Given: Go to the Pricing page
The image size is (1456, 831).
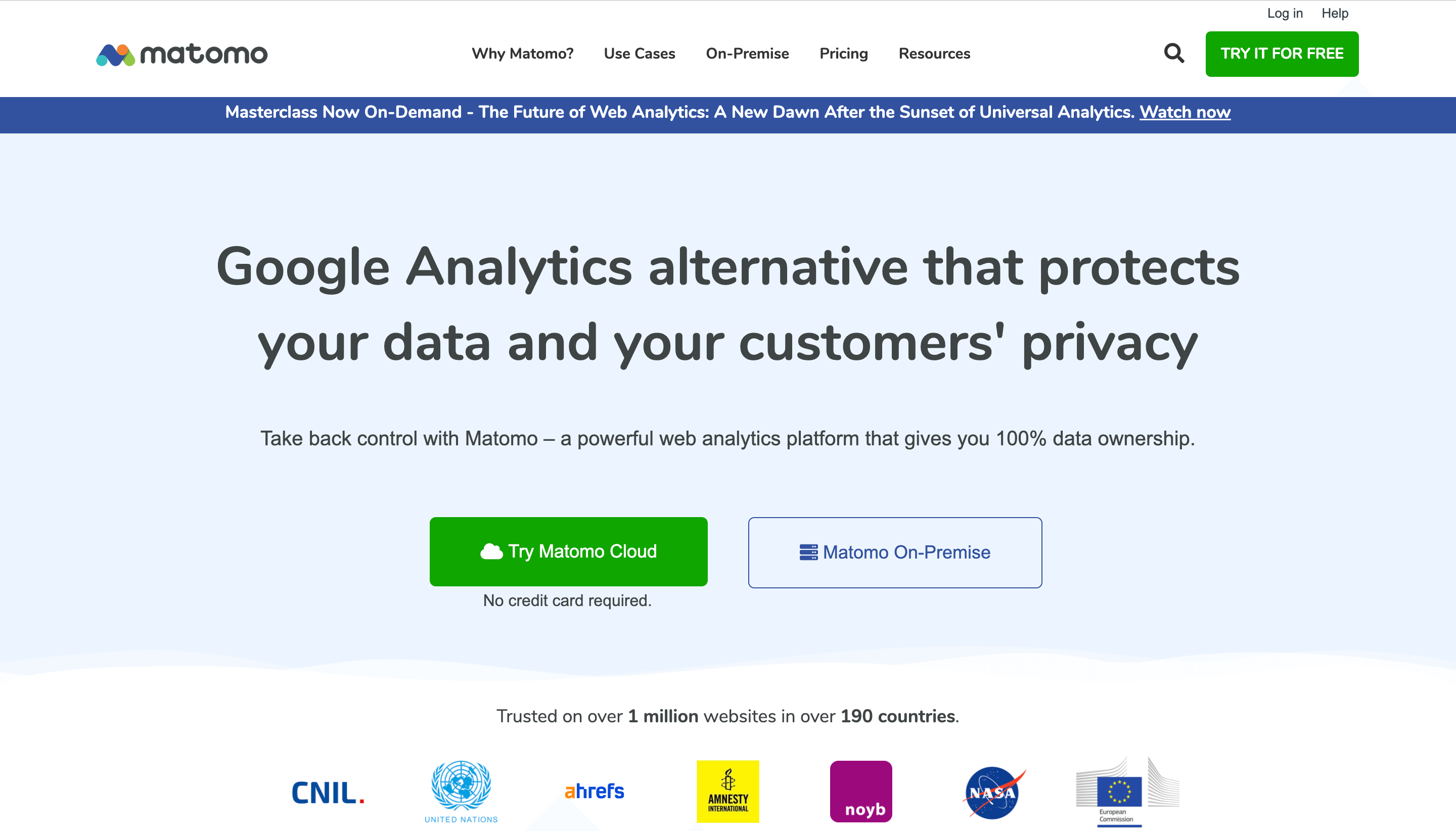Looking at the screenshot, I should 844,54.
